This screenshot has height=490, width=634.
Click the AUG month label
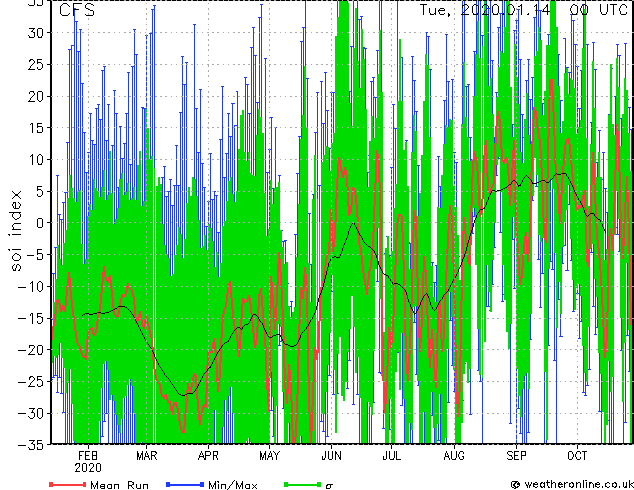tap(454, 456)
